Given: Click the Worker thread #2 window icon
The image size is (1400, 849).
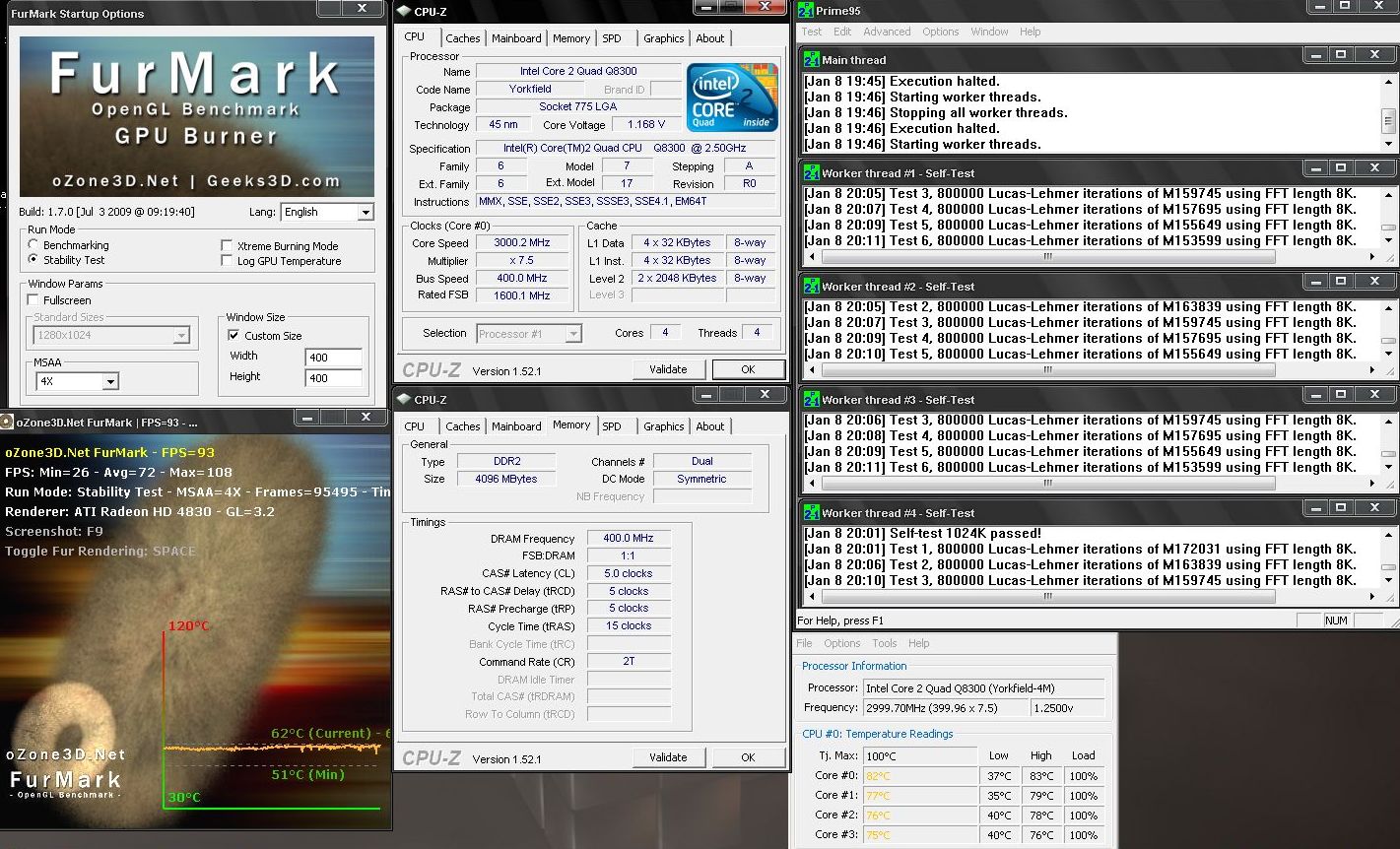Looking at the screenshot, I should point(812,286).
